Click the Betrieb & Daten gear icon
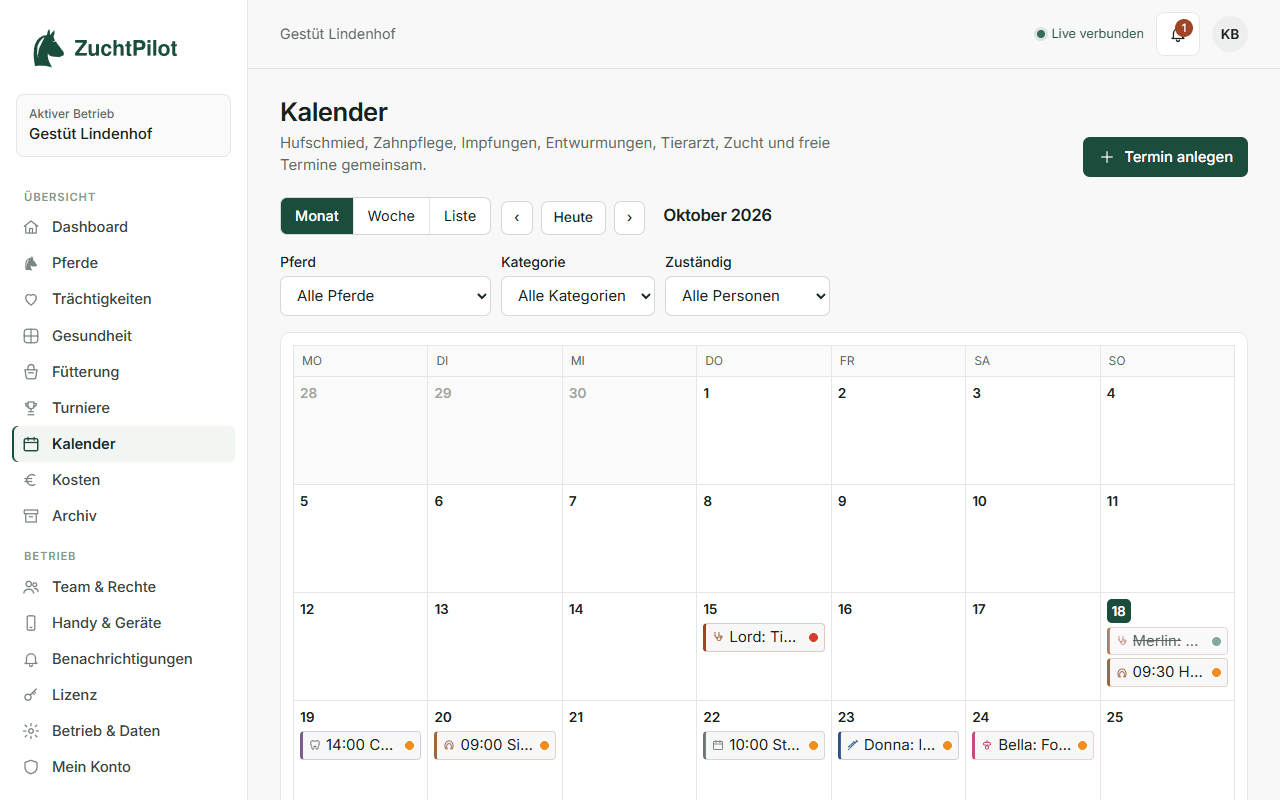This screenshot has height=800, width=1280. pos(31,731)
